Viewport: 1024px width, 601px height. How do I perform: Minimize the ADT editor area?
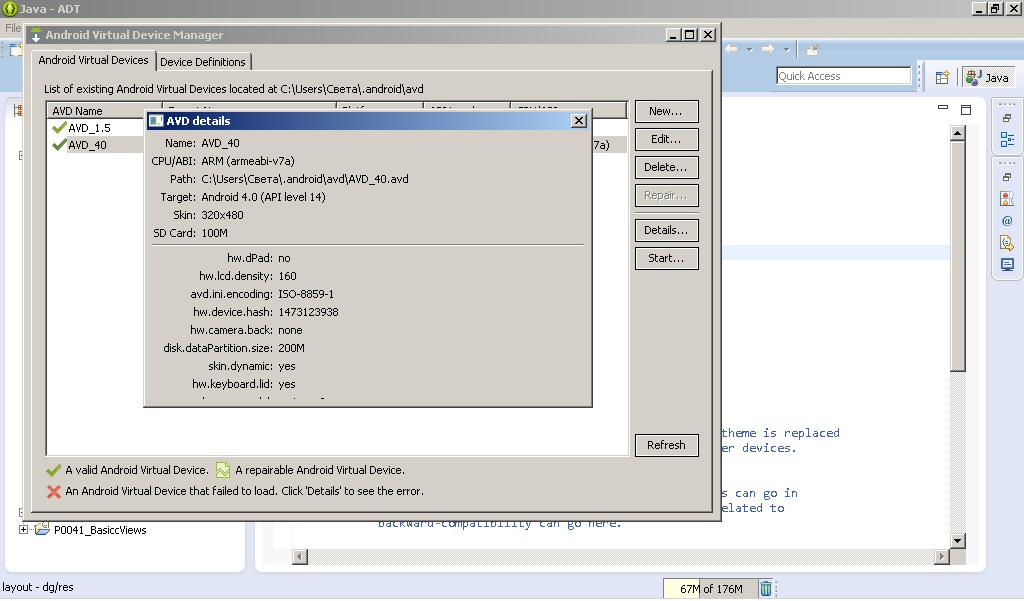coord(942,108)
